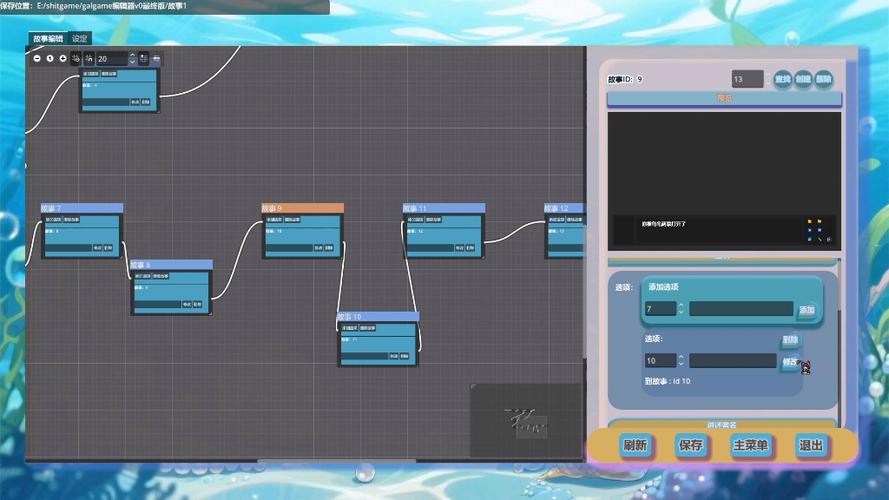The width and height of the screenshot is (889, 500).
Task: Click the second yellow icon in preview
Action: [819, 221]
